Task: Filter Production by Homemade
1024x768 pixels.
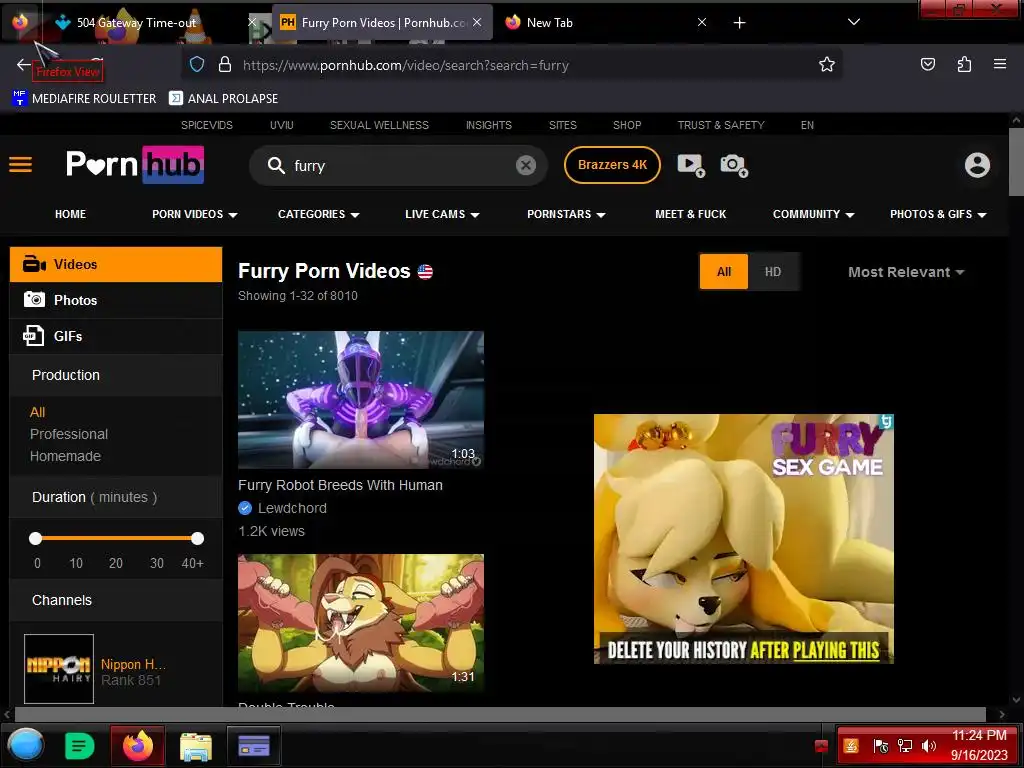Action: 65,456
